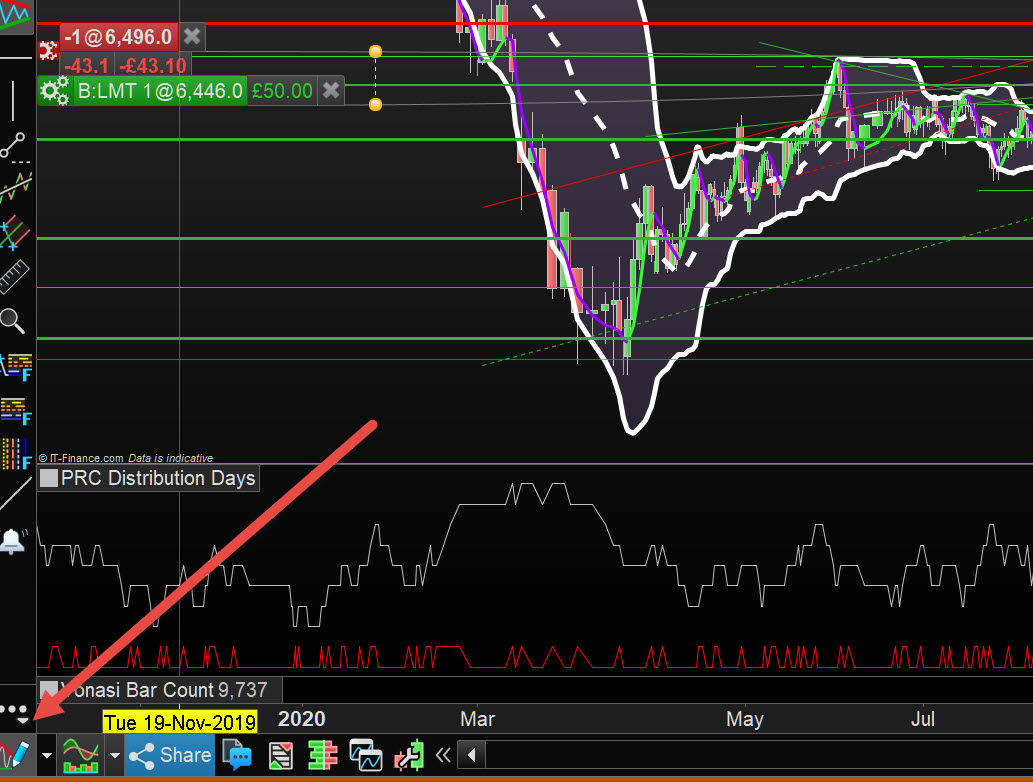Image resolution: width=1033 pixels, height=782 pixels.
Task: Select the alert bell tool
Action: [13, 541]
